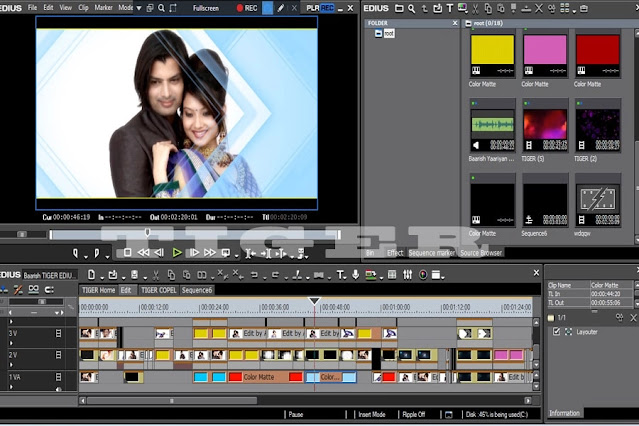Delete selected clip with Bin X icon
639x426 pixels.
[x=539, y=8]
